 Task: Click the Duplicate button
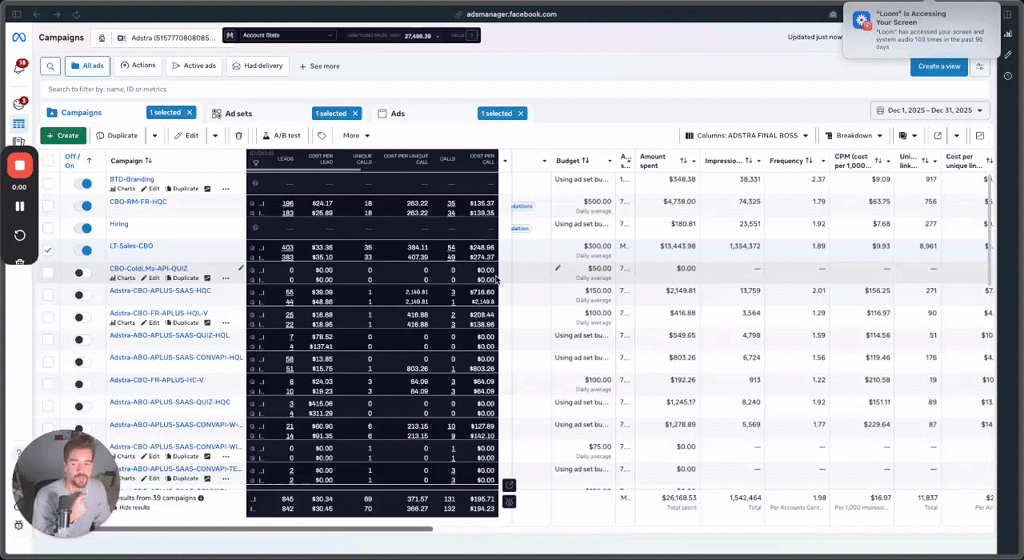coord(118,136)
